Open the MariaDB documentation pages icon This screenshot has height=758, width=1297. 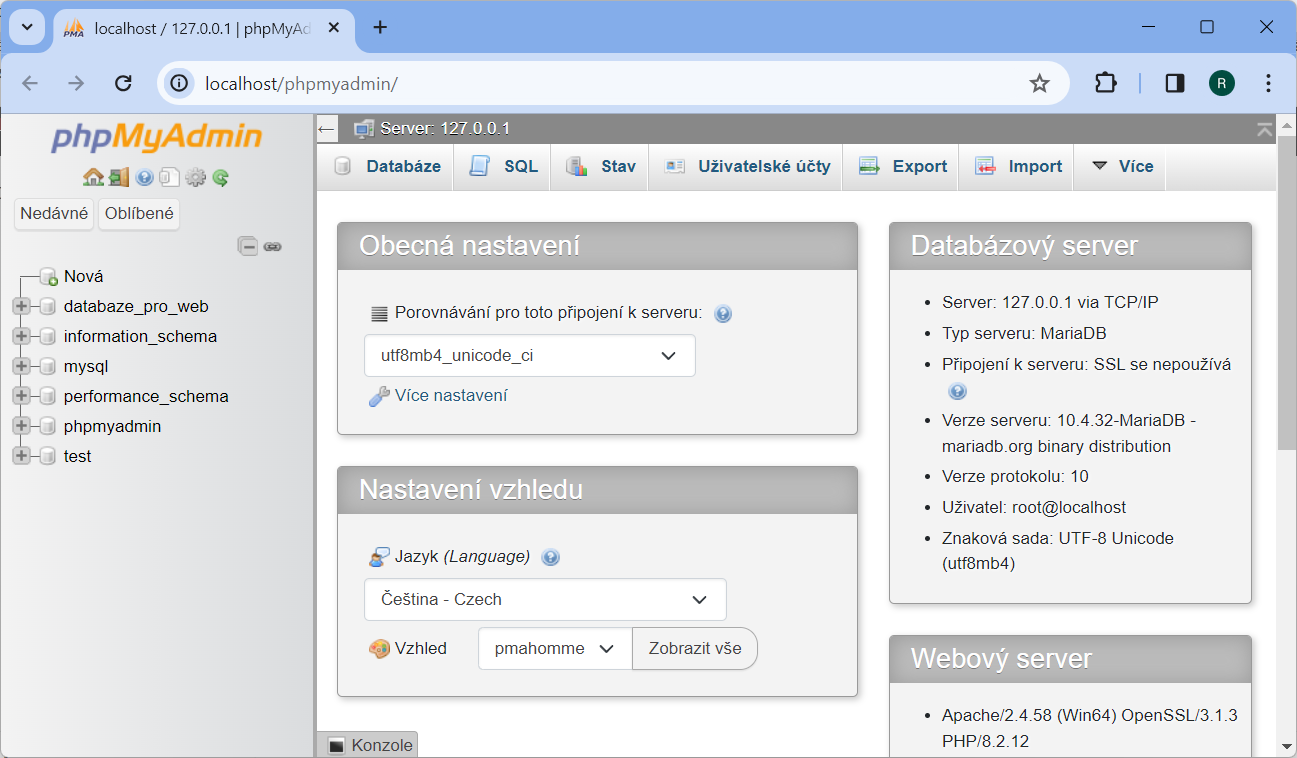[x=169, y=177]
